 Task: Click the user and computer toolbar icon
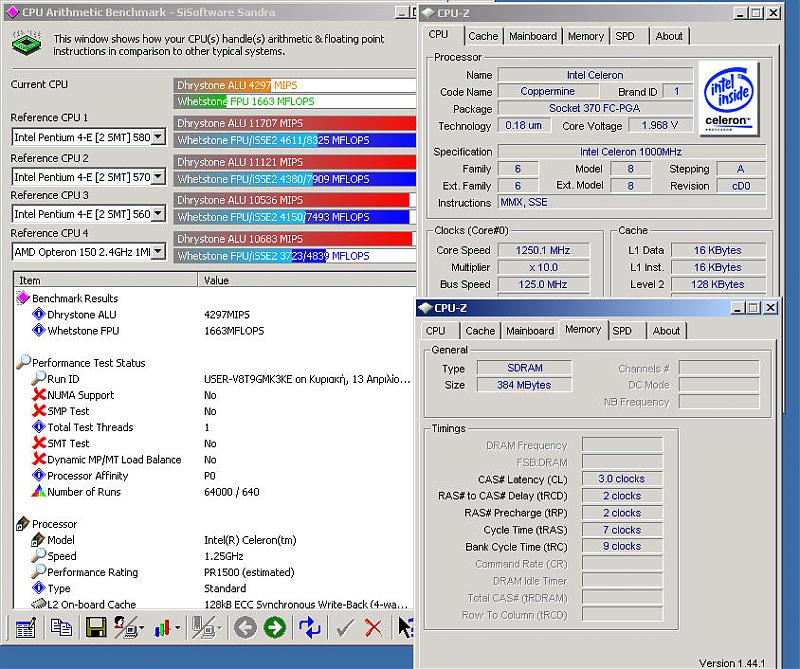click(124, 628)
